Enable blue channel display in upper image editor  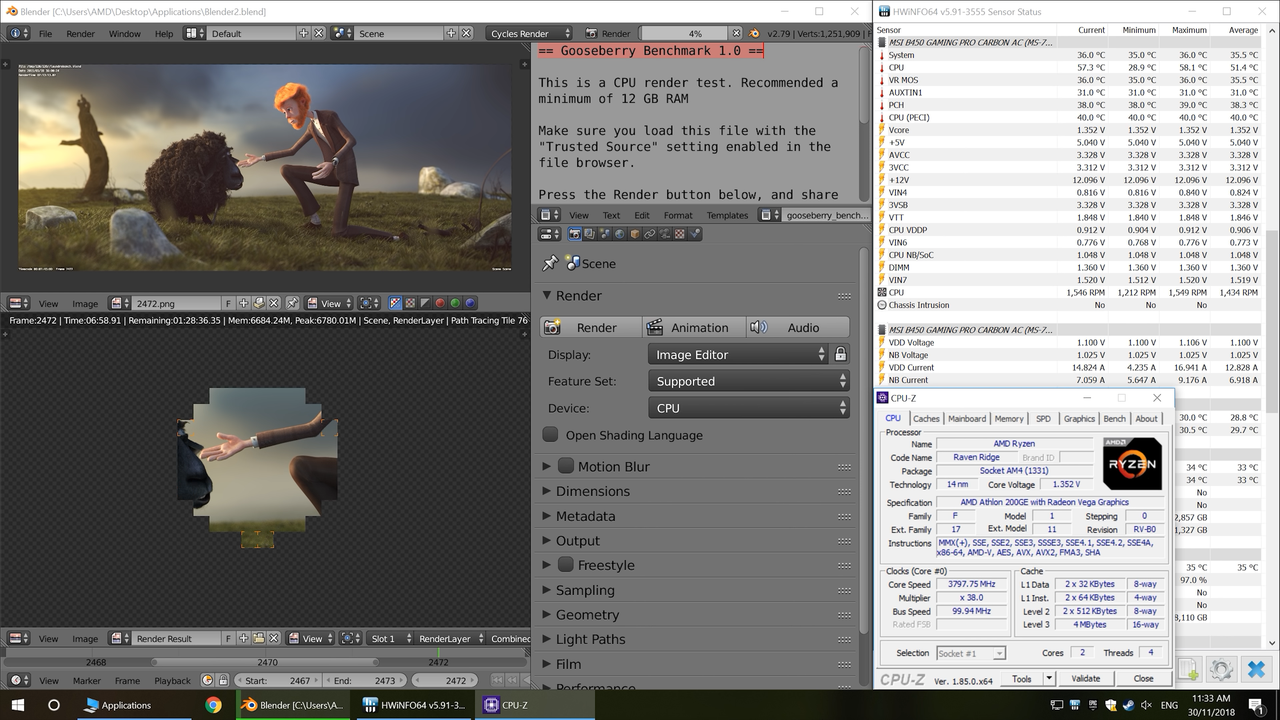pyautogui.click(x=470, y=303)
